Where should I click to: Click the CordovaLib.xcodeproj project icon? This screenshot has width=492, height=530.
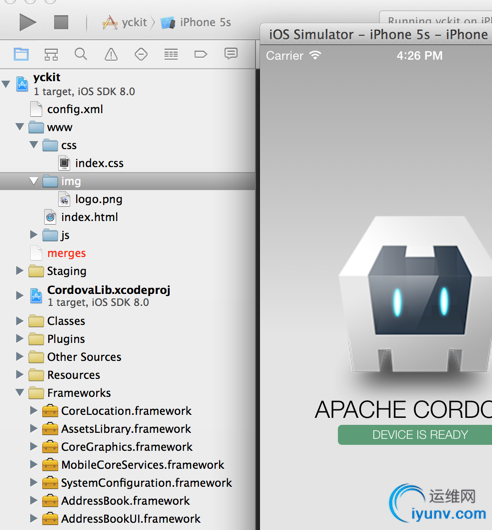(x=36, y=296)
